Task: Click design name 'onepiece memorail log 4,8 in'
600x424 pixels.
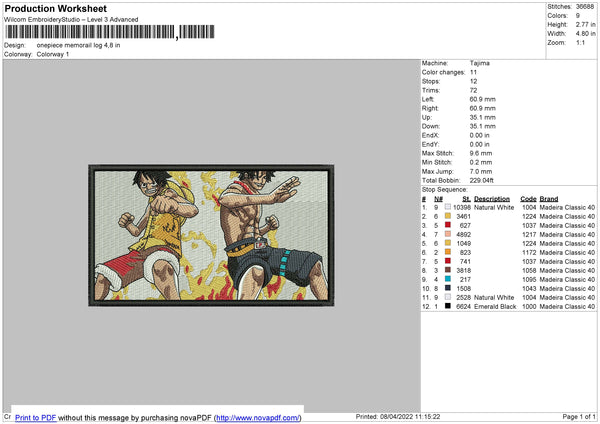Action: [78, 45]
